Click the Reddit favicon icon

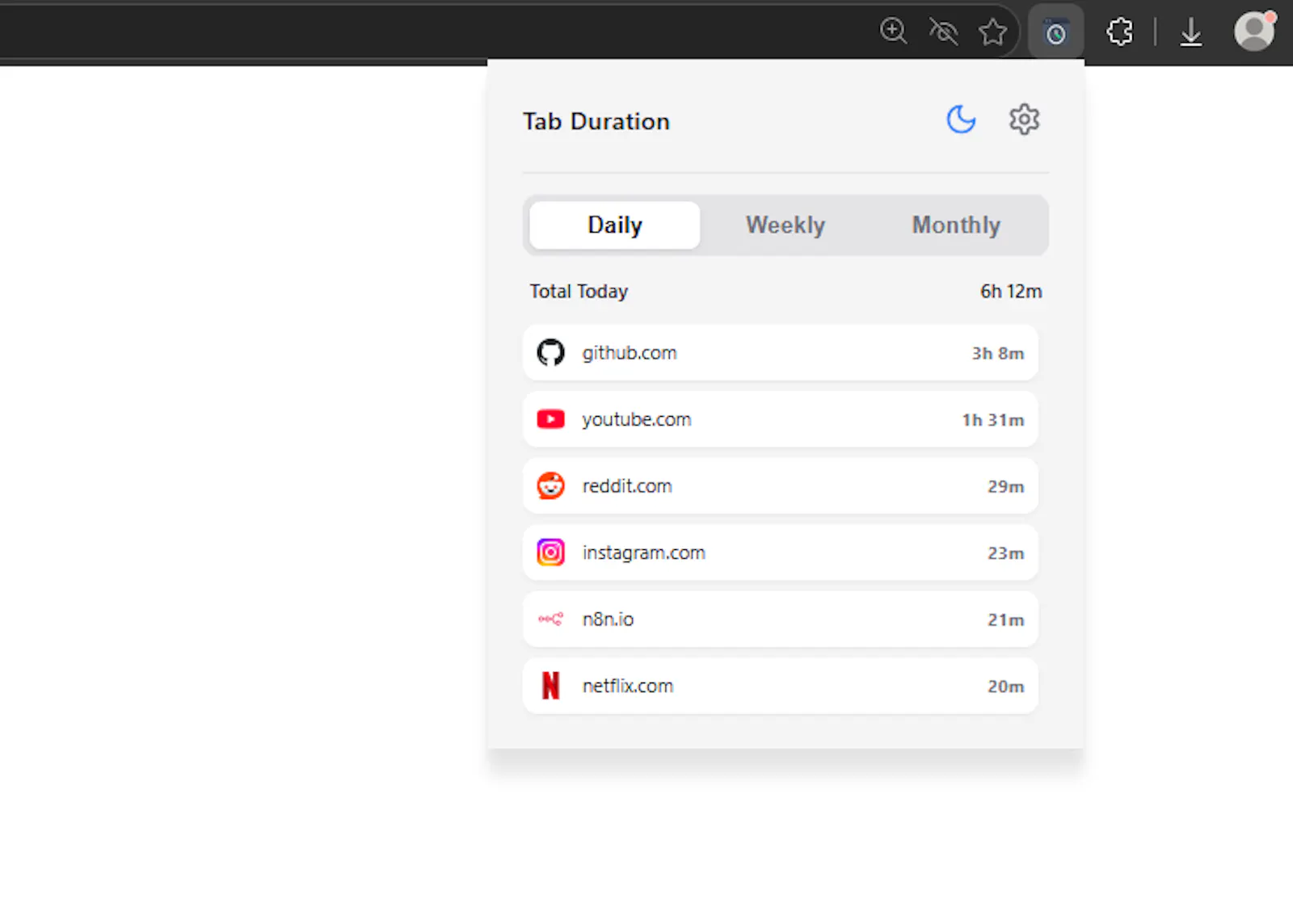pyautogui.click(x=551, y=486)
